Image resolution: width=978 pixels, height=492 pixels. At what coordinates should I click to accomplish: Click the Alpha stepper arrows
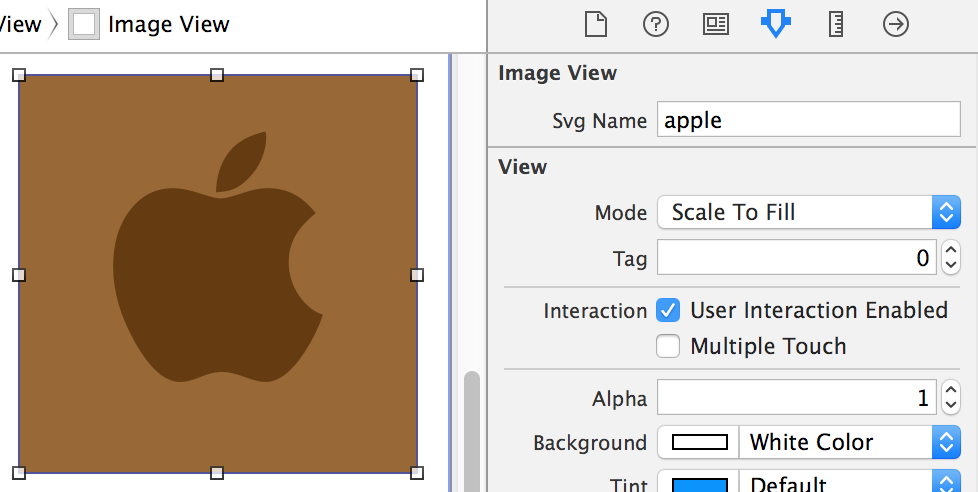tap(951, 397)
